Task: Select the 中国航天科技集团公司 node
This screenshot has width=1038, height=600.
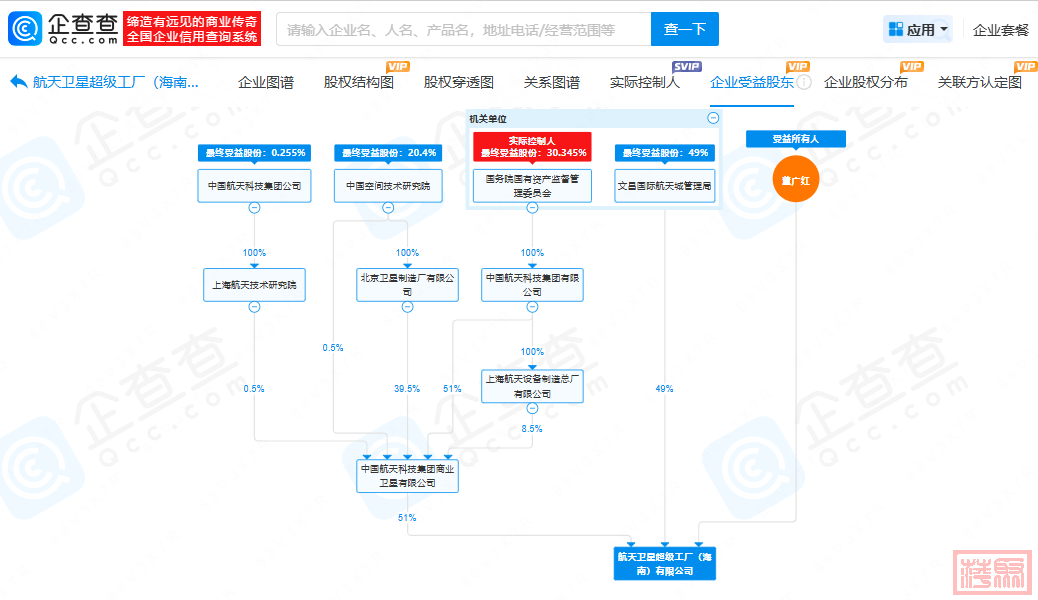Action: (x=254, y=185)
